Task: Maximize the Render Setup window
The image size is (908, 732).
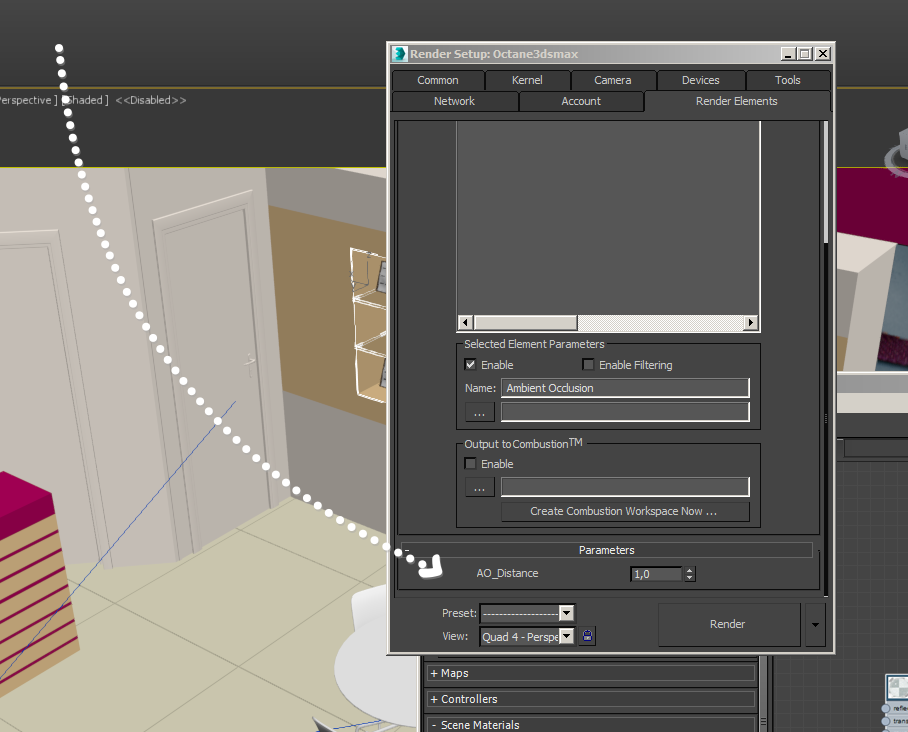Action: click(804, 54)
